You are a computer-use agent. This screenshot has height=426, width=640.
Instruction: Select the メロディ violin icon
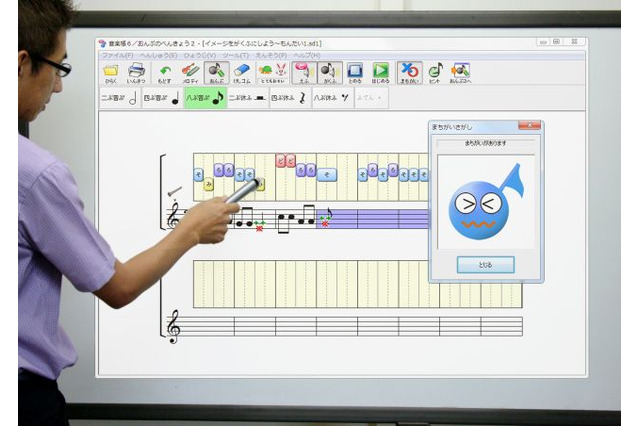pyautogui.click(x=190, y=73)
